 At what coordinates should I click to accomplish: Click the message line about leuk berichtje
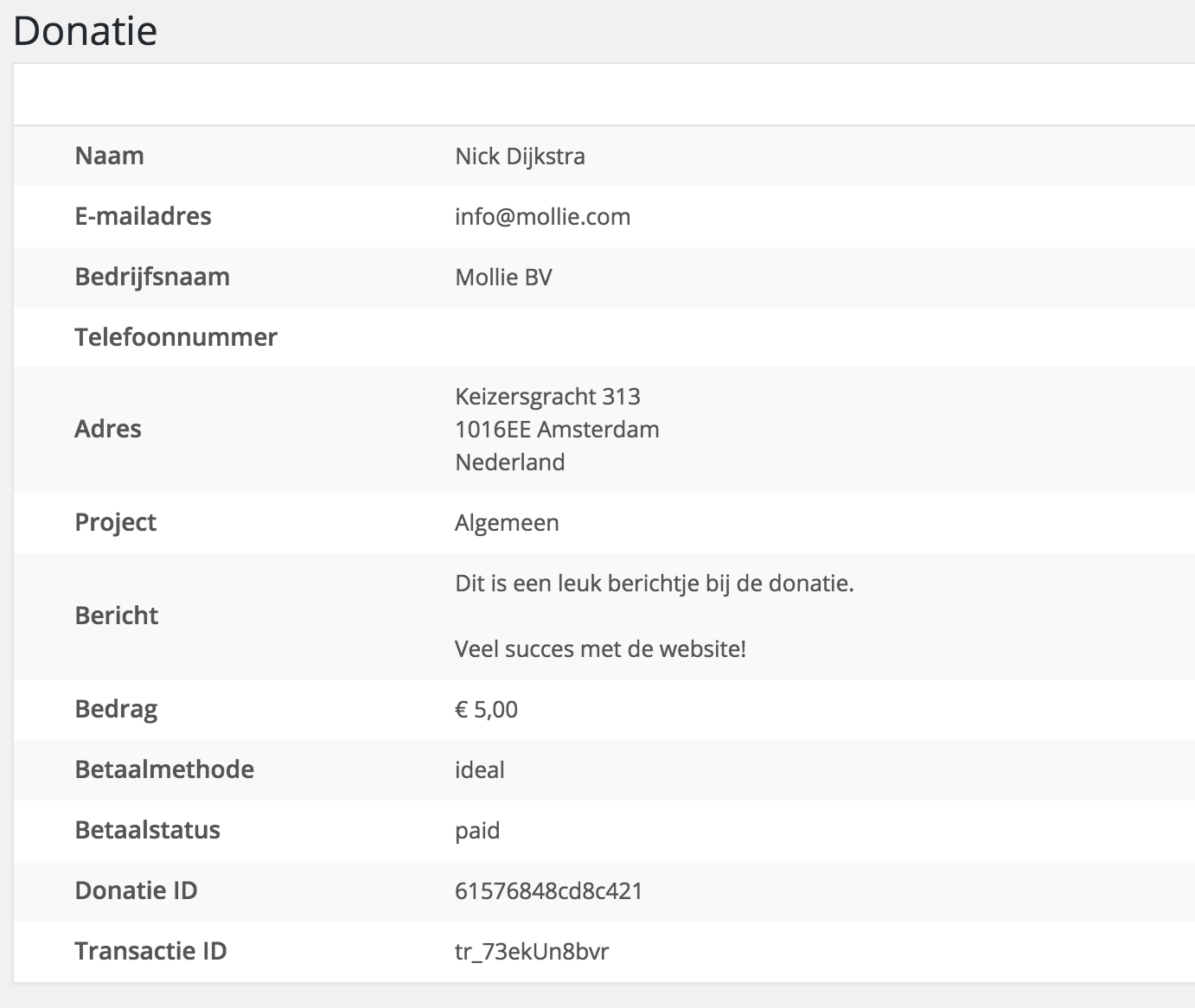[654, 584]
